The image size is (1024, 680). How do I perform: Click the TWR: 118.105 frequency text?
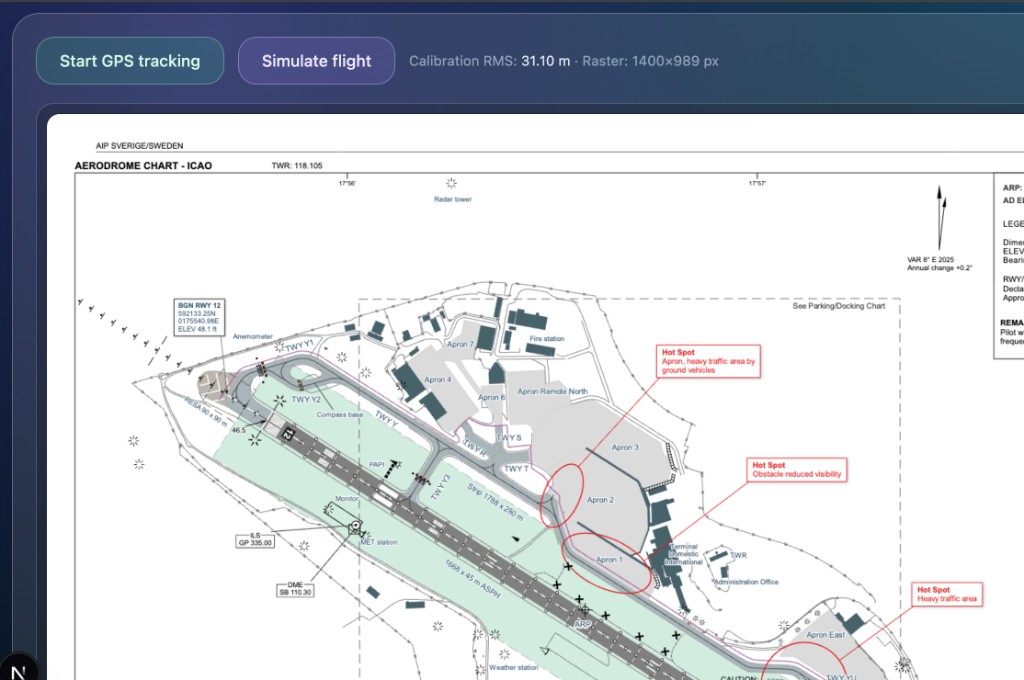297,166
